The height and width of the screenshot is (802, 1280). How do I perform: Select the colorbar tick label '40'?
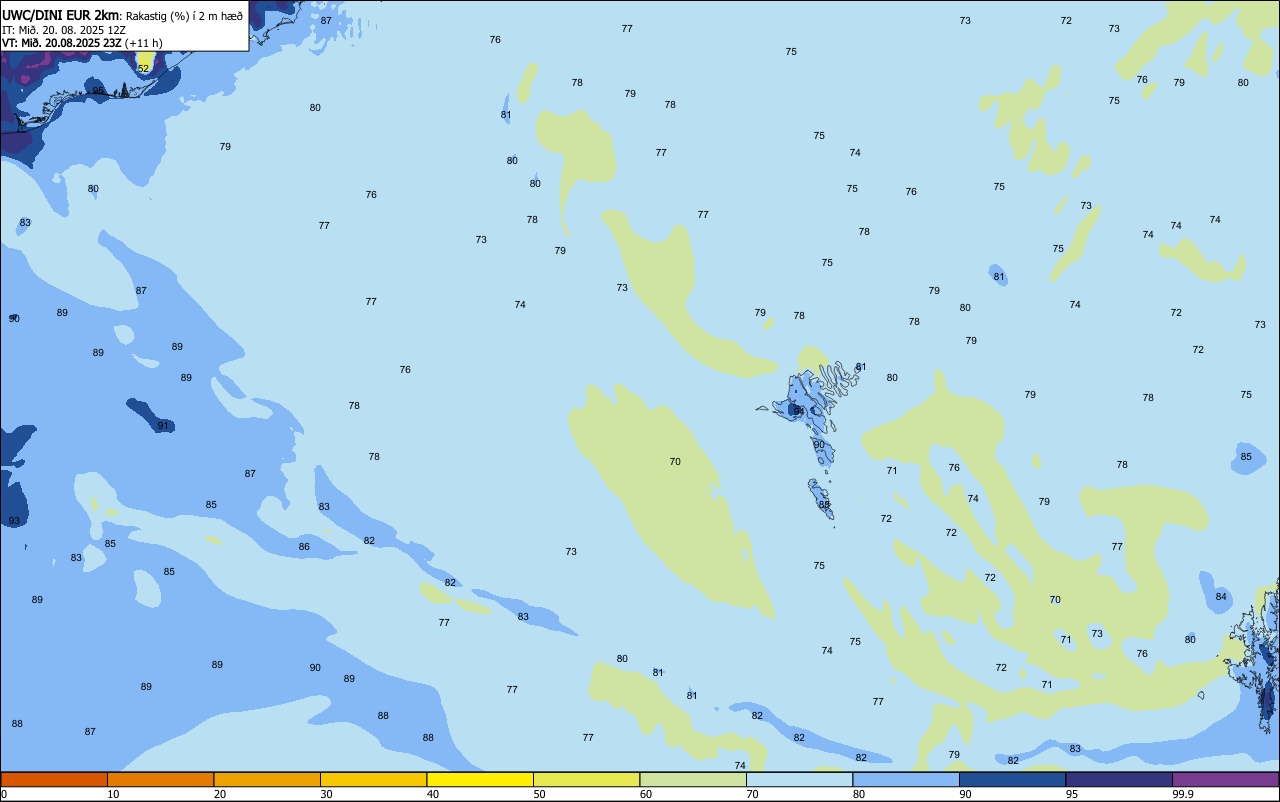433,794
